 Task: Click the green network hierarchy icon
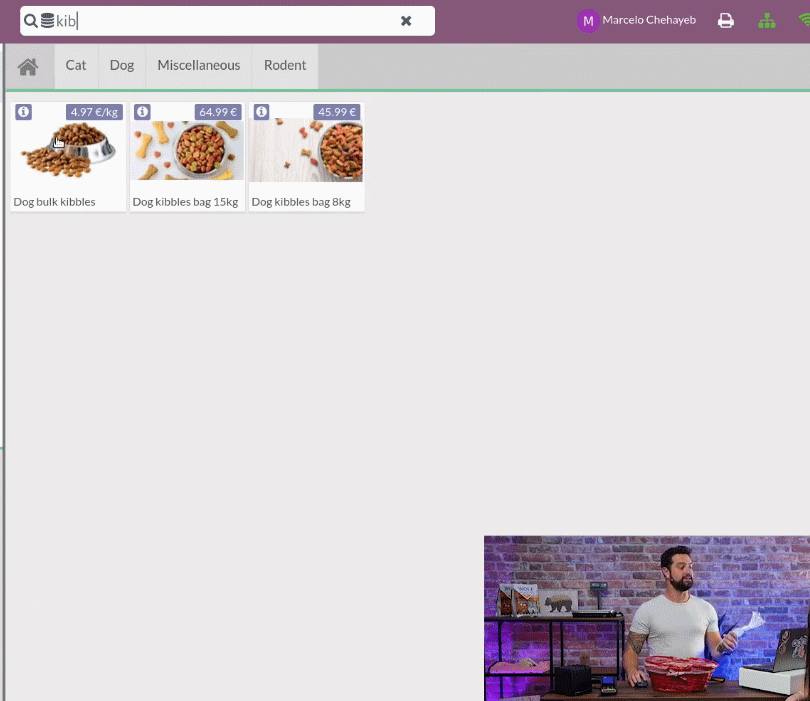[x=767, y=21]
